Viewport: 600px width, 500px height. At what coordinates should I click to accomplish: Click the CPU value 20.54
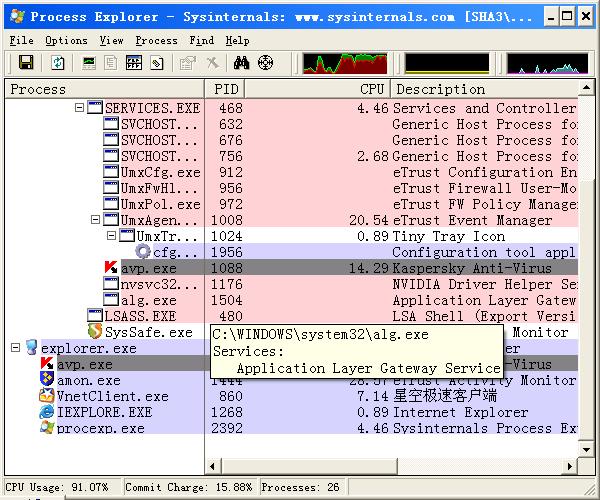click(x=368, y=220)
